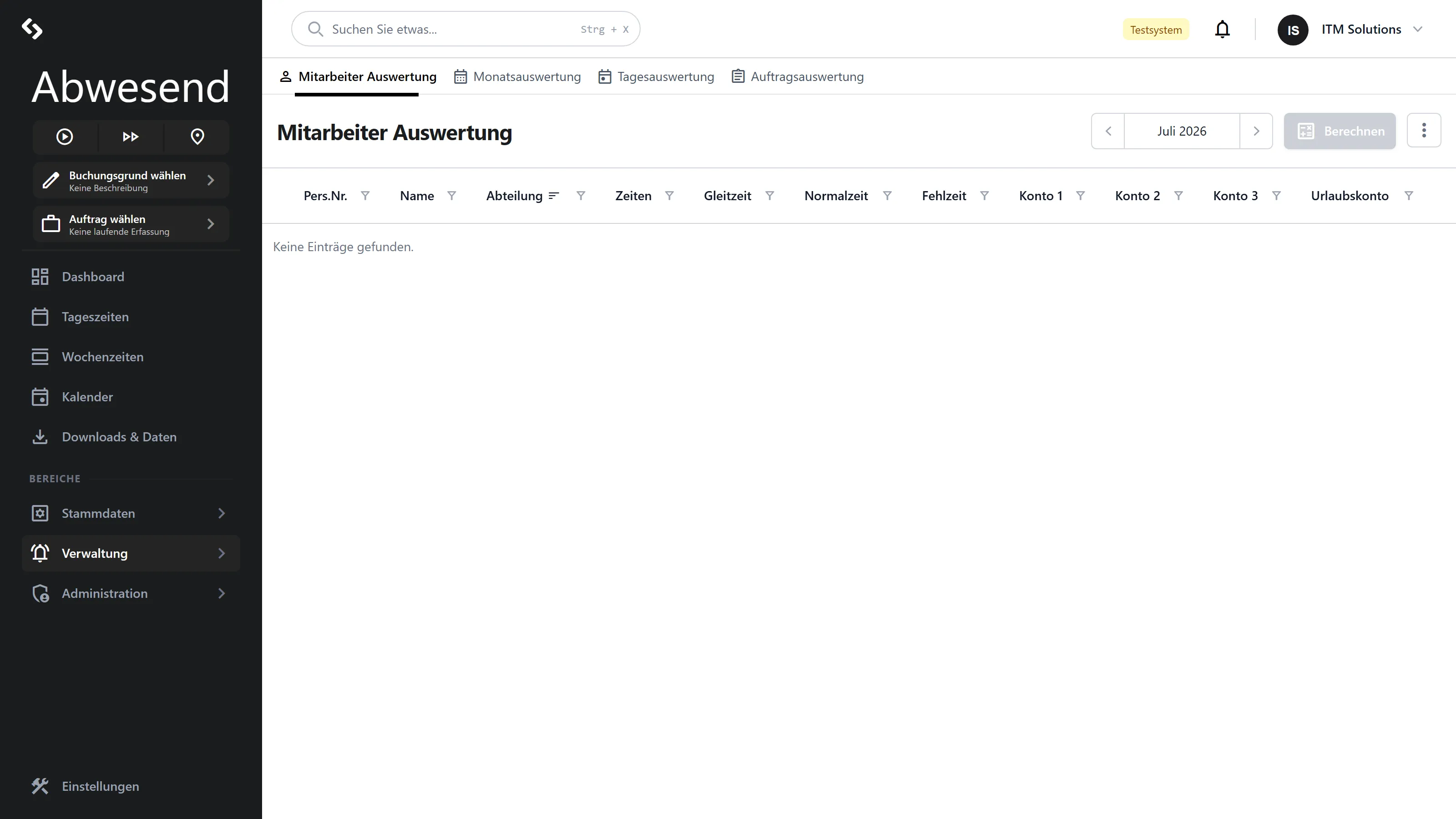
Task: Click the fast-forward booking icon
Action: (x=131, y=137)
